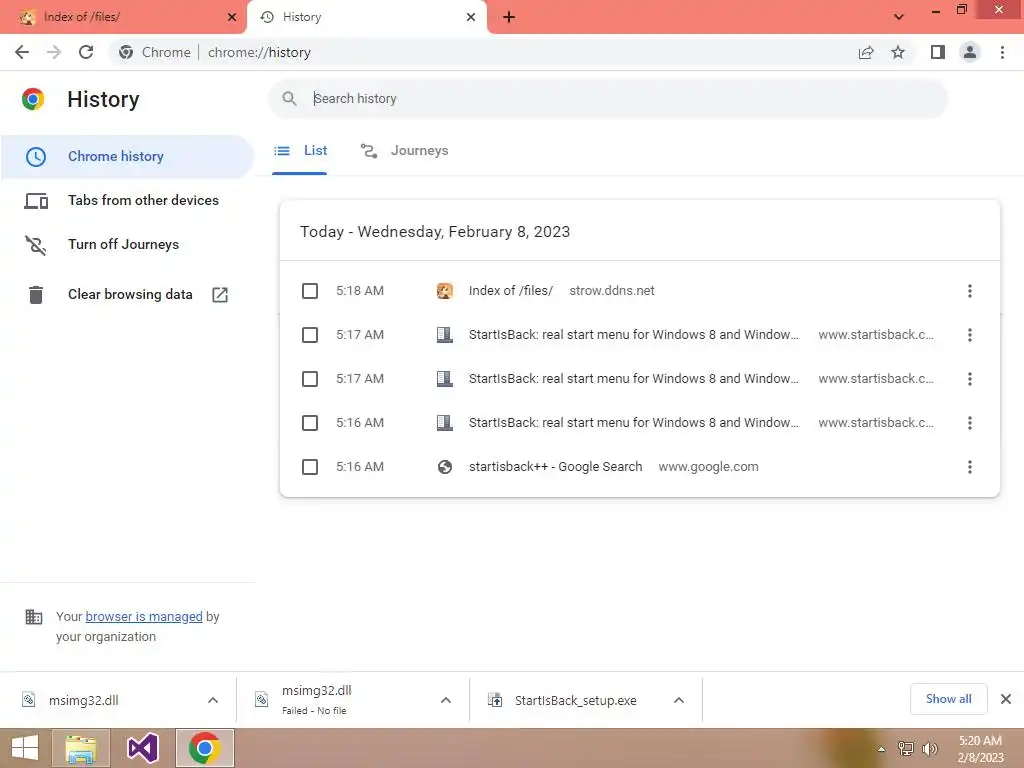Open the StartIsBack_setup.exe download
Viewport: 1024px width, 768px height.
[x=575, y=701]
